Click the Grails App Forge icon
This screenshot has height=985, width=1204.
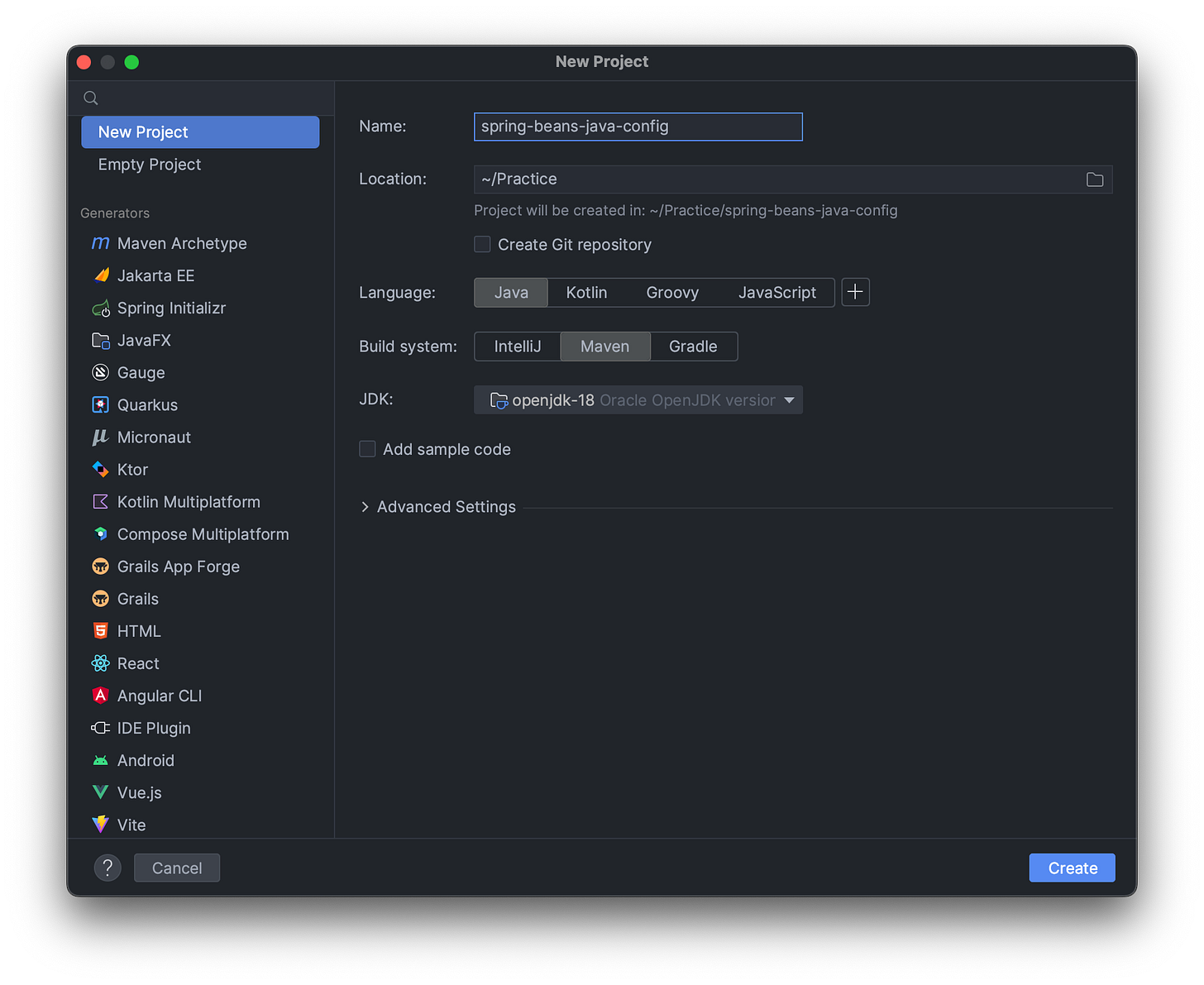coord(101,567)
